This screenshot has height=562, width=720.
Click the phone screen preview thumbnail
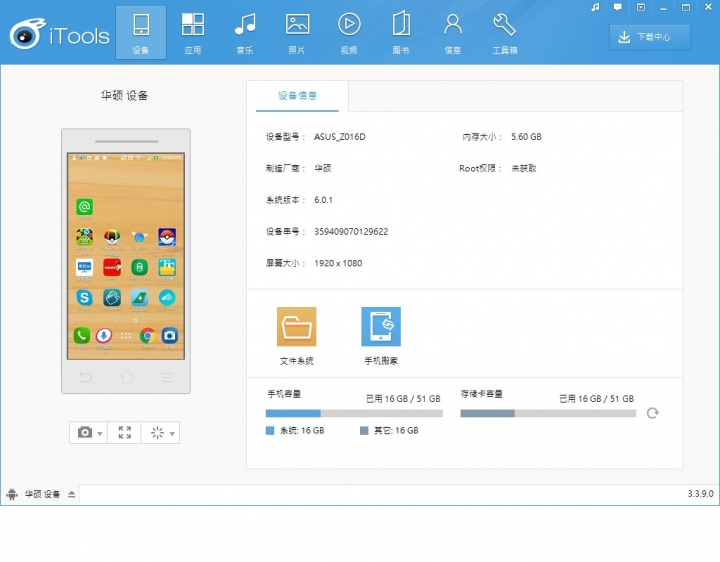pos(126,256)
